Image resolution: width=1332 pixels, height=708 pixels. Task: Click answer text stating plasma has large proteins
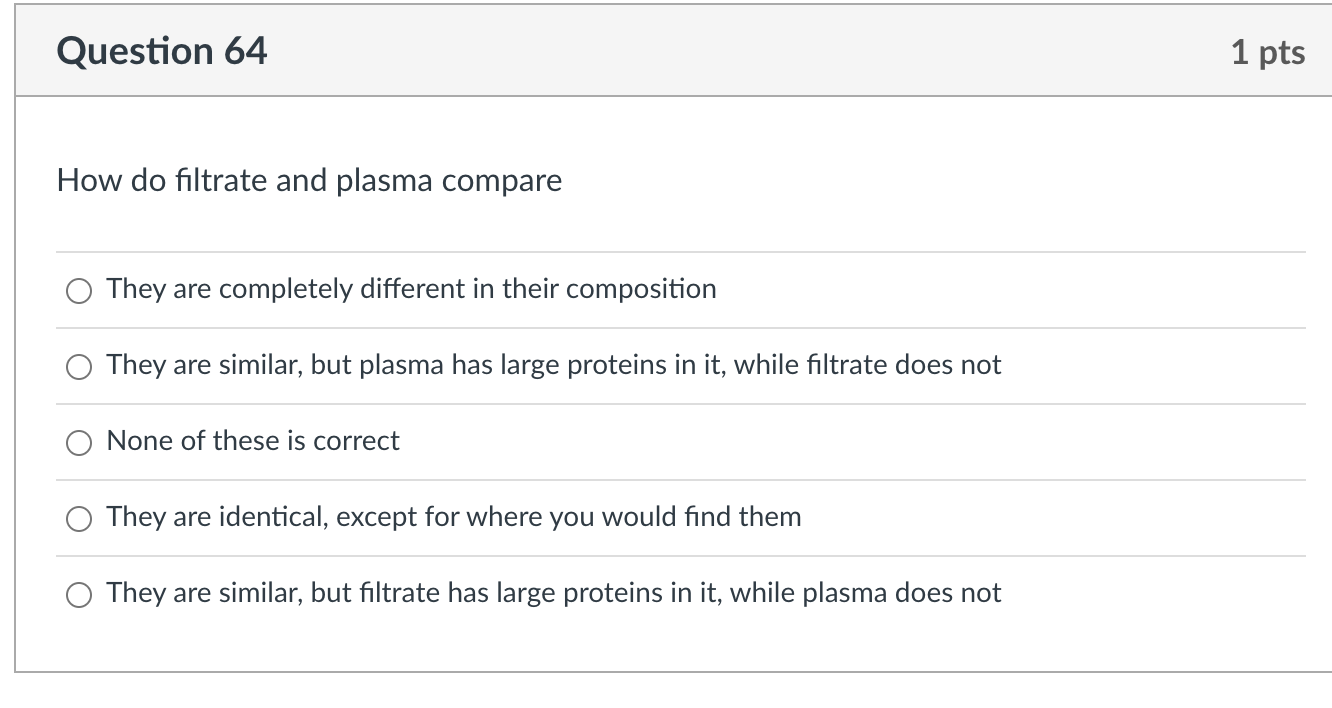[553, 365]
